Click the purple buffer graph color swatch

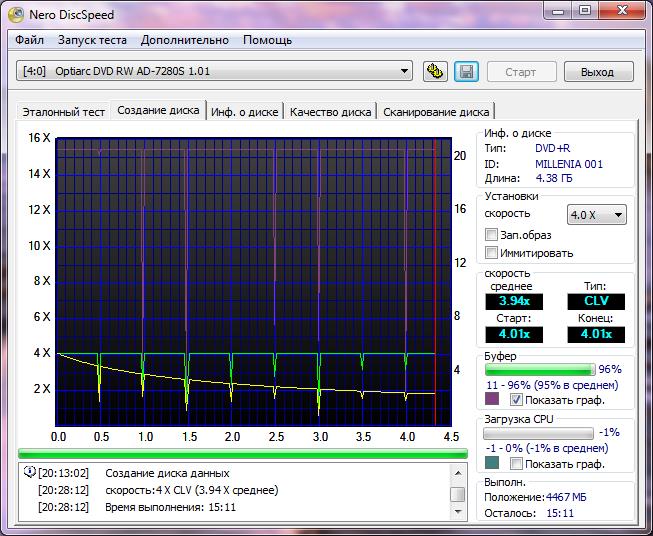point(491,399)
